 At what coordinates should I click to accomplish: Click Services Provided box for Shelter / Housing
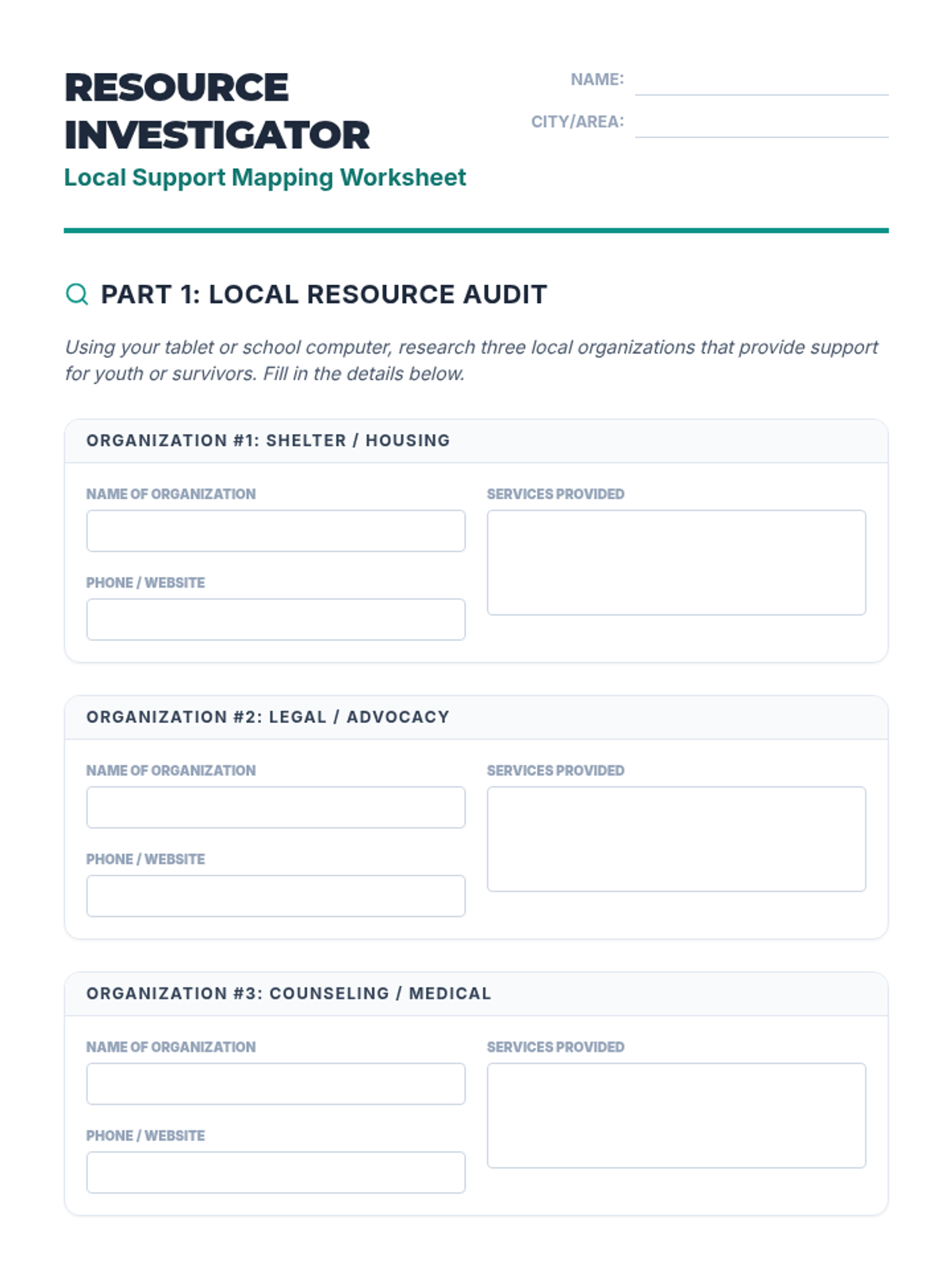pyautogui.click(x=676, y=563)
